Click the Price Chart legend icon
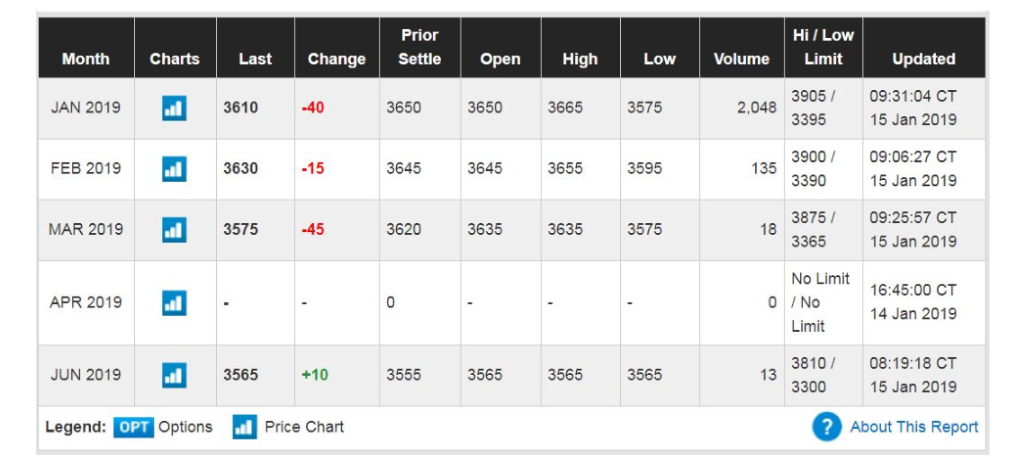Viewport: 1024px width, 467px height. [244, 427]
